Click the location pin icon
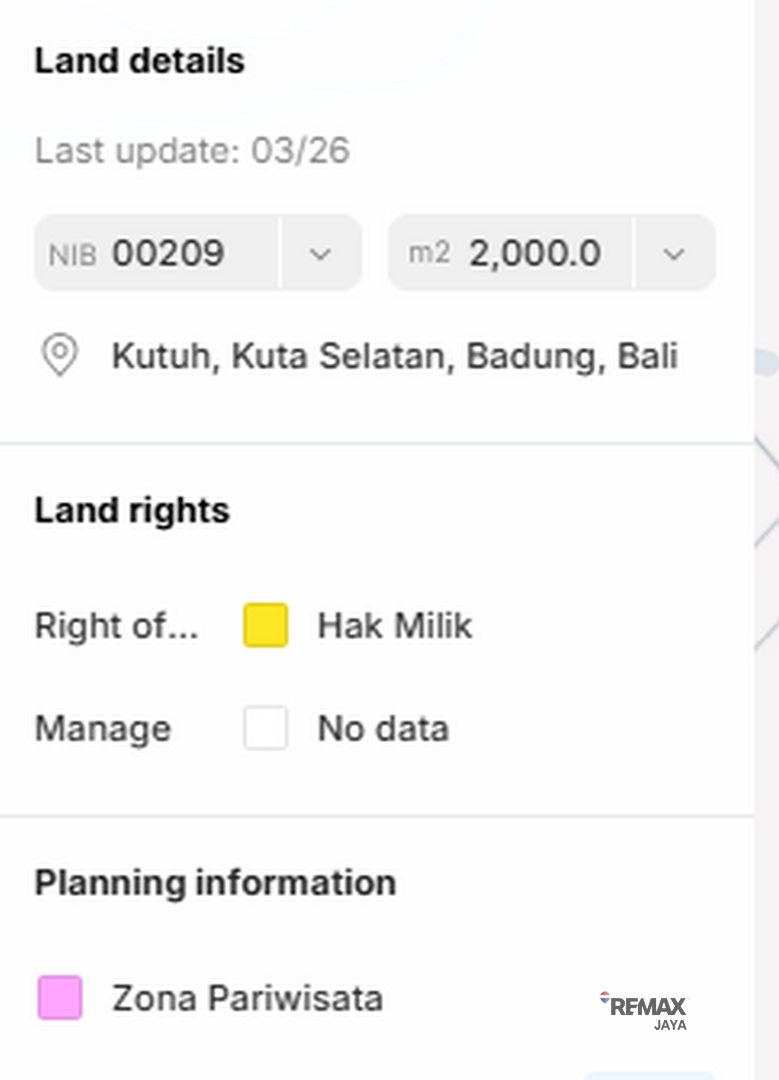 tap(59, 356)
